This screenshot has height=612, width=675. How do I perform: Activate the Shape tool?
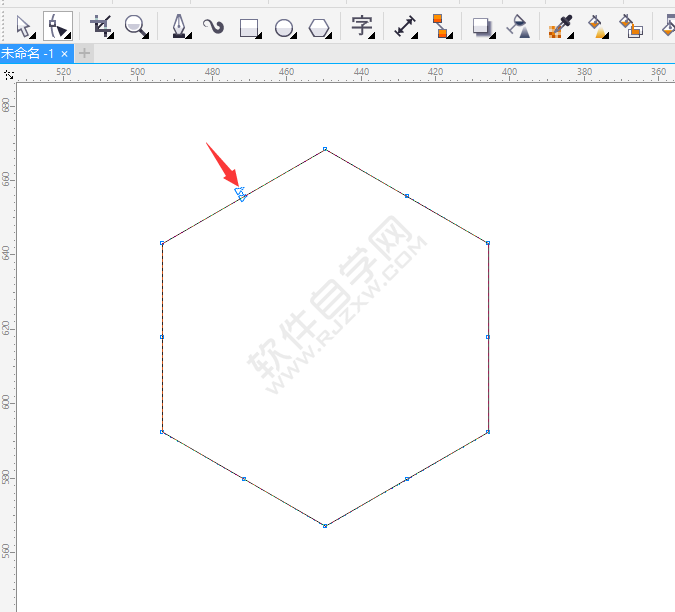coord(58,26)
